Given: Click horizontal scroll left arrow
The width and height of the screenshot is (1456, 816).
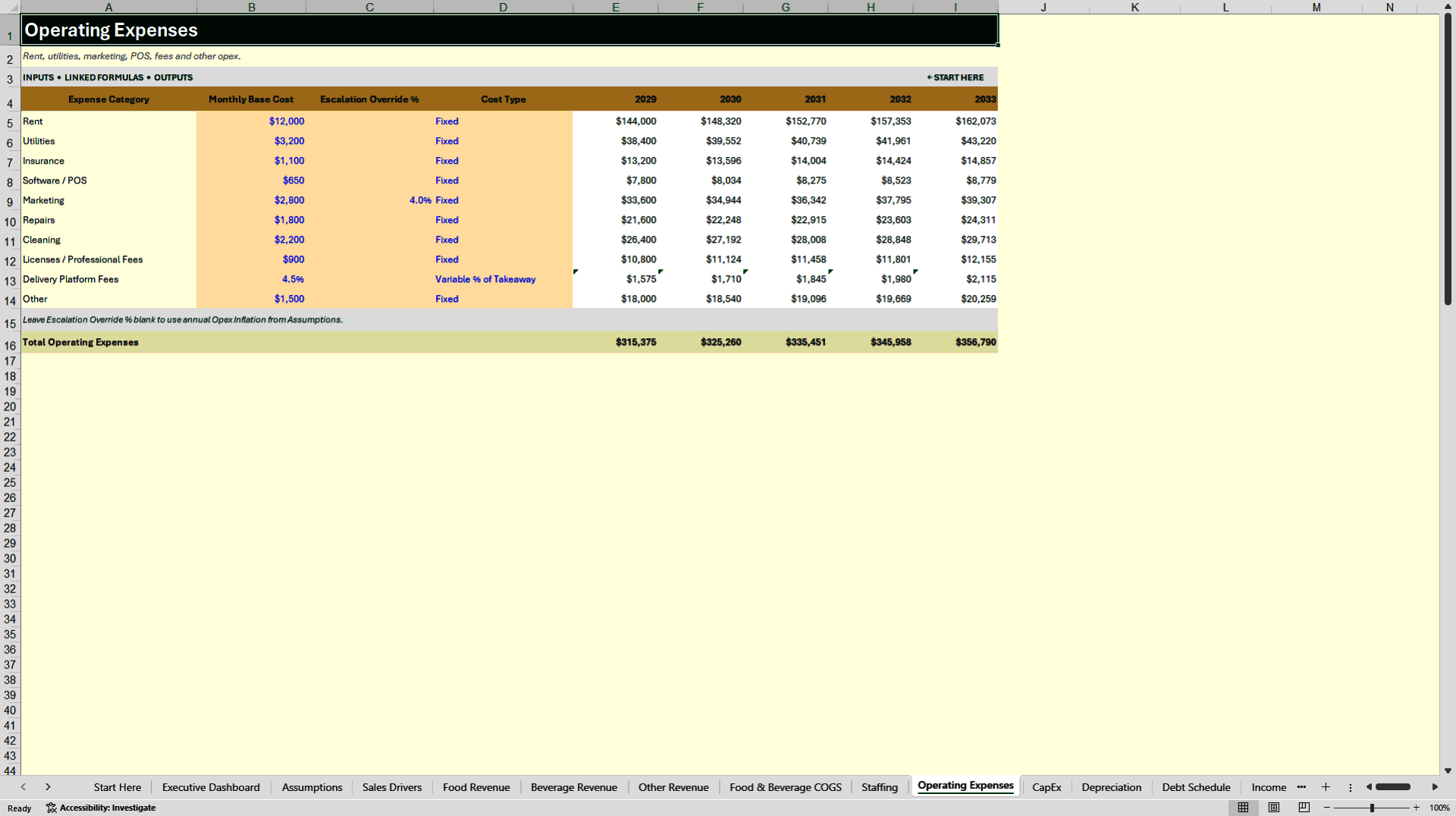Looking at the screenshot, I should [1369, 787].
